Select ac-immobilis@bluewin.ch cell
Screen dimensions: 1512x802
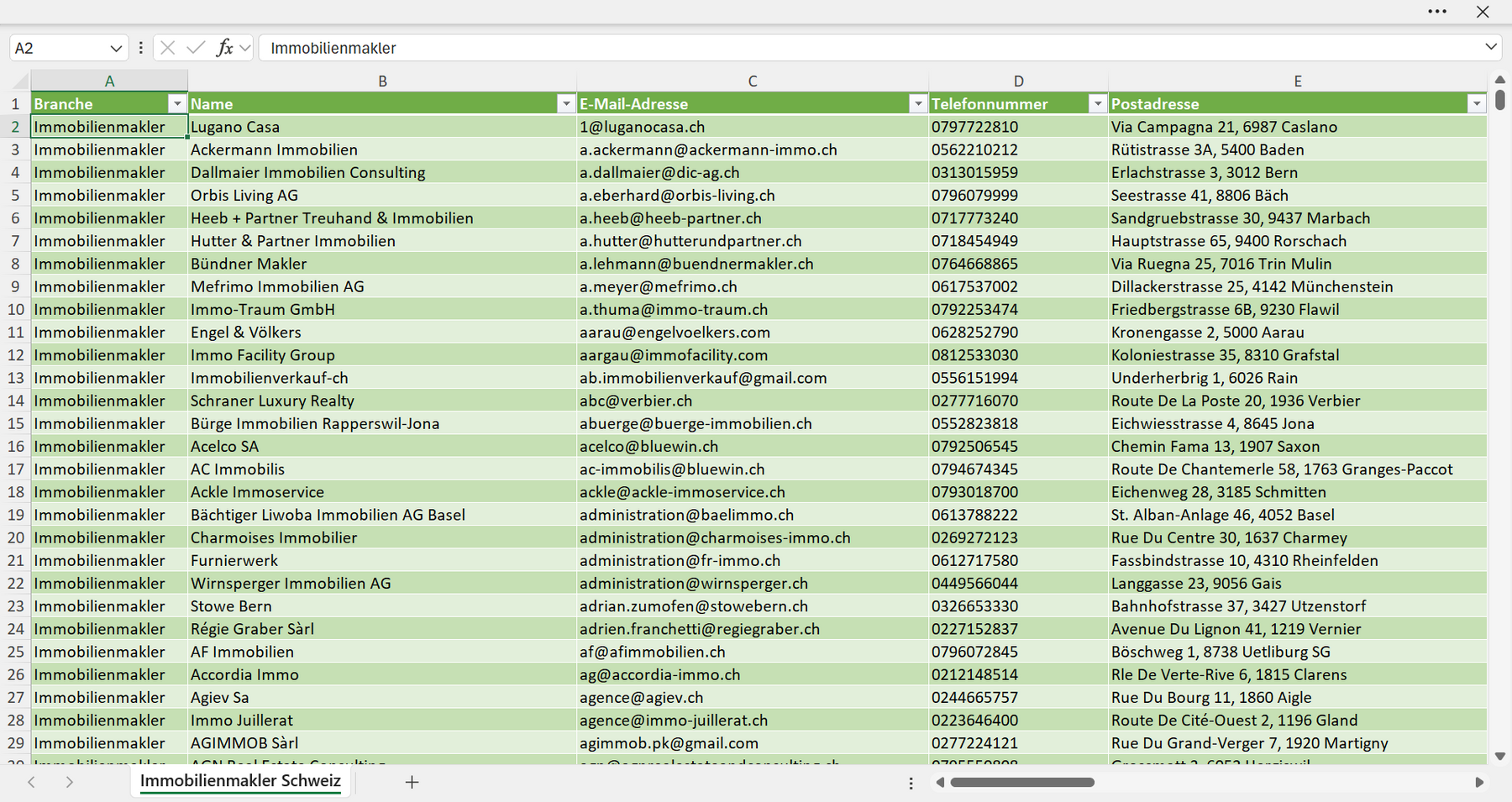point(753,469)
